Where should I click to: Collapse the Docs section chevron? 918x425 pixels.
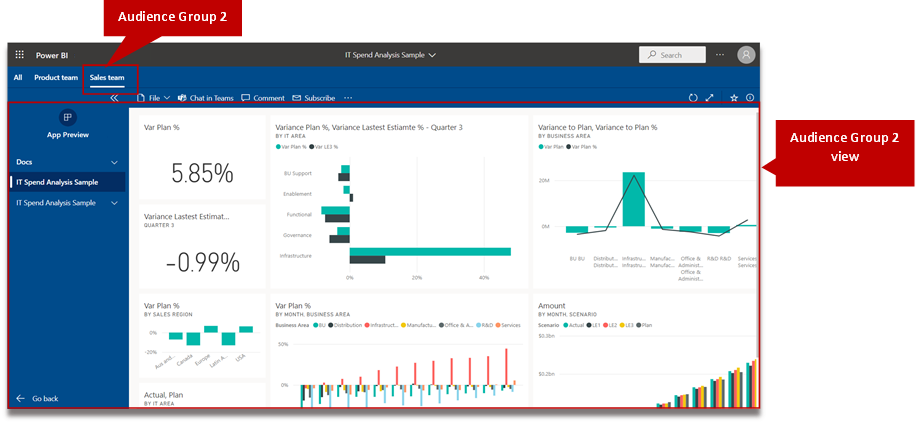click(x=115, y=162)
